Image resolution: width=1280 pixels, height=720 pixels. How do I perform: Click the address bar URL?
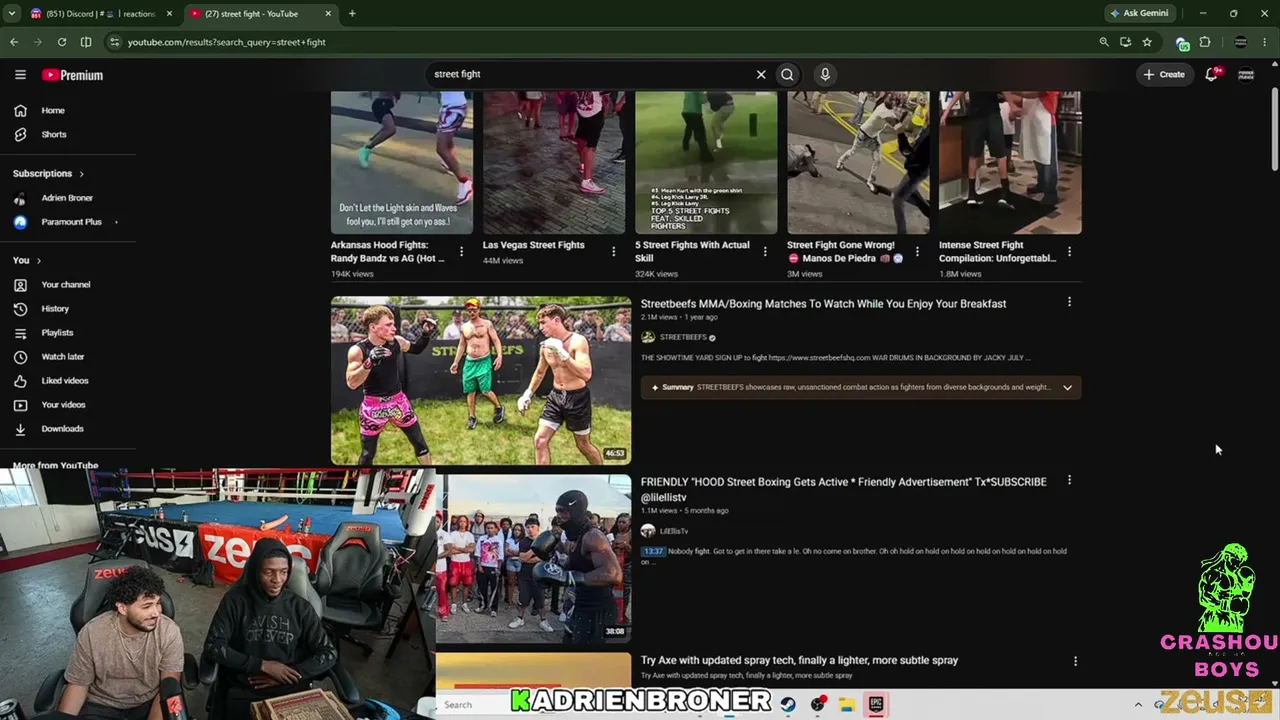227,42
